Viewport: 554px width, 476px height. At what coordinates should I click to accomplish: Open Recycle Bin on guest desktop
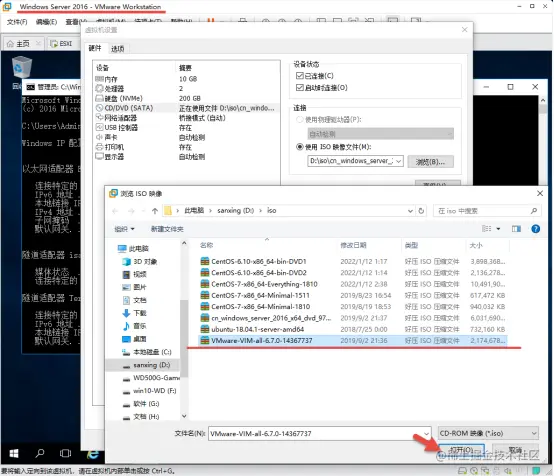tap(22, 67)
